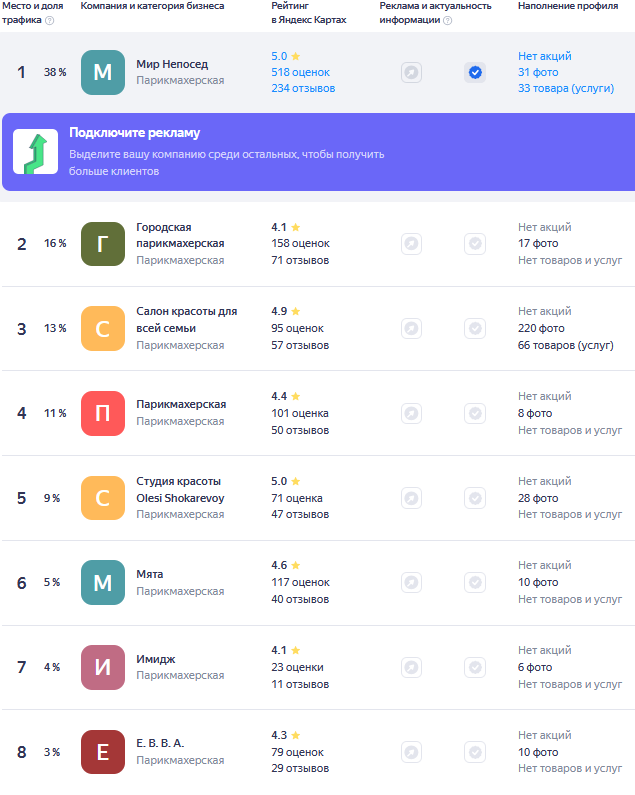The image size is (635, 795).
Task: Click the dark red 'Е' avatar of Е. В. В. А.
Action: [x=103, y=751]
